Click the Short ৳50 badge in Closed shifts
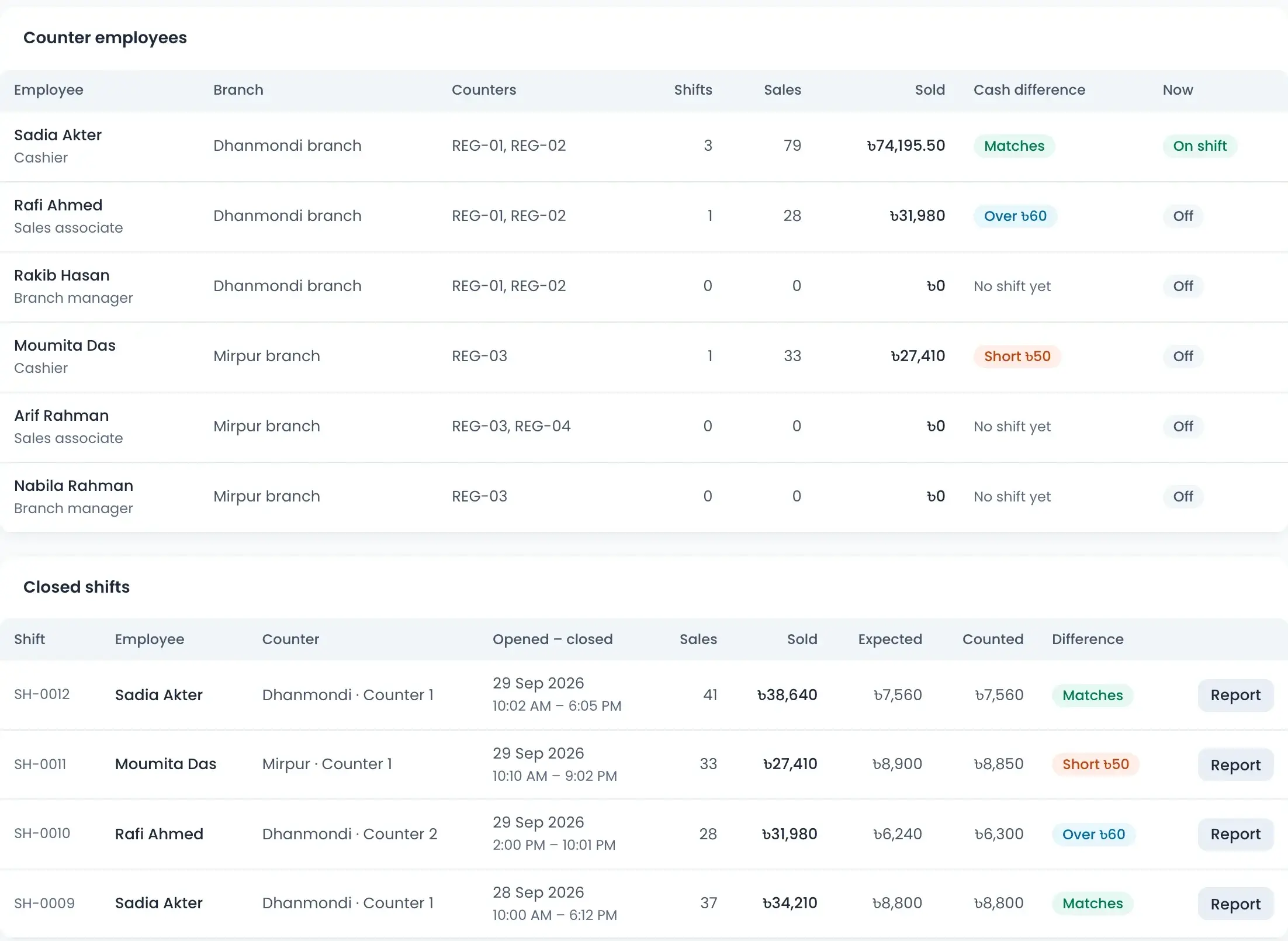Image resolution: width=1288 pixels, height=941 pixels. [x=1095, y=764]
